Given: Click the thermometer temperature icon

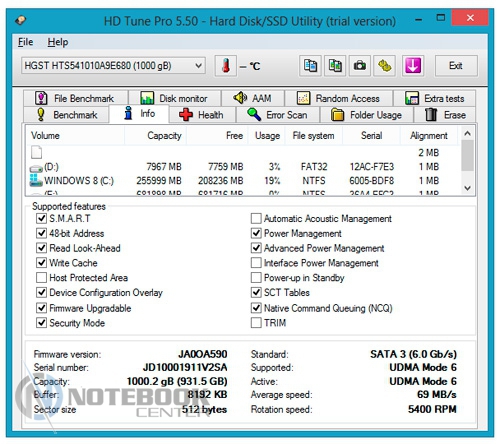Looking at the screenshot, I should [x=226, y=66].
